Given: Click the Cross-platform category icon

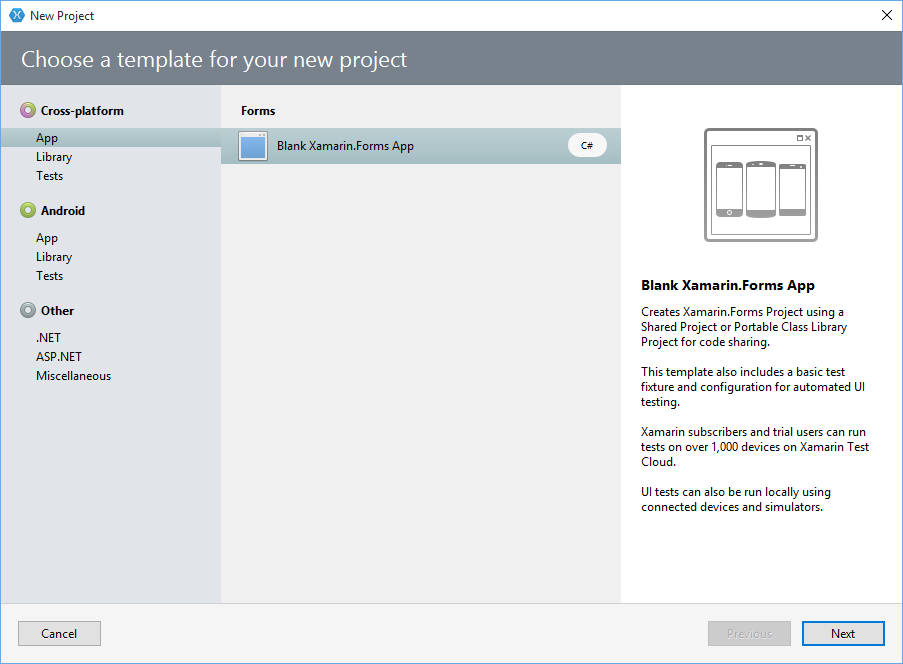Looking at the screenshot, I should [x=28, y=110].
